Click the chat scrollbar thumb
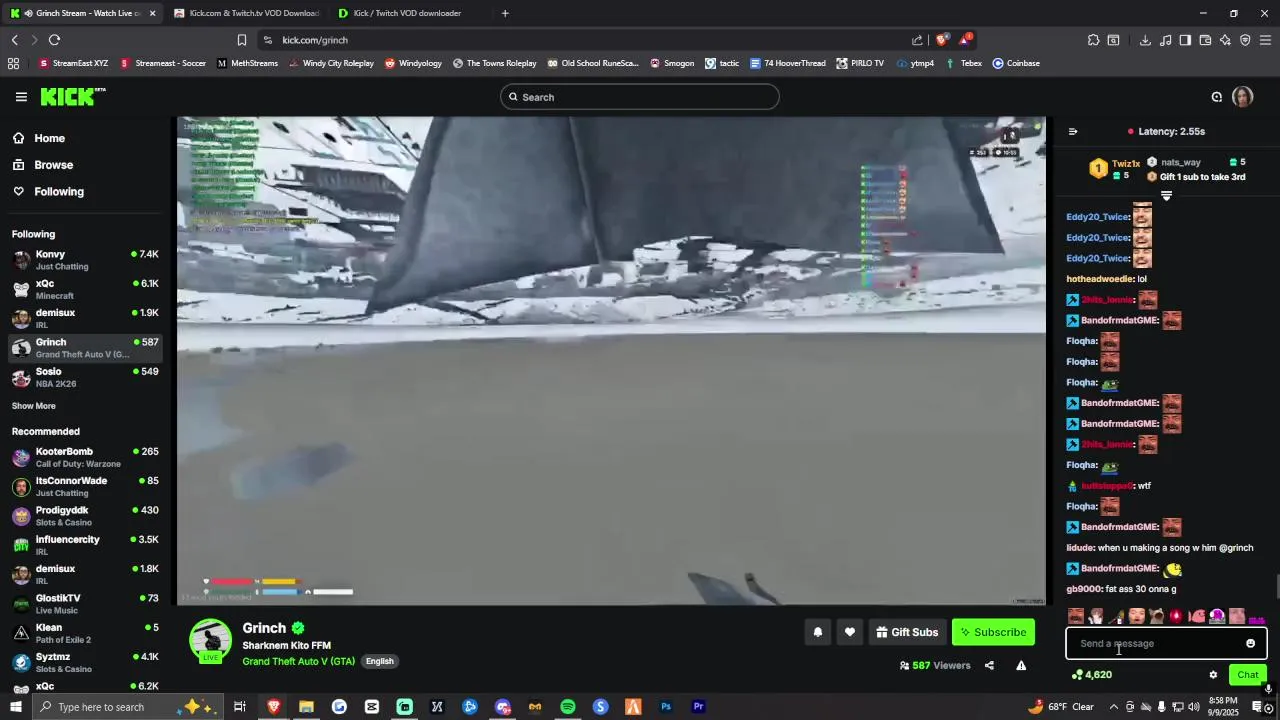1280x720 pixels. 1276,587
